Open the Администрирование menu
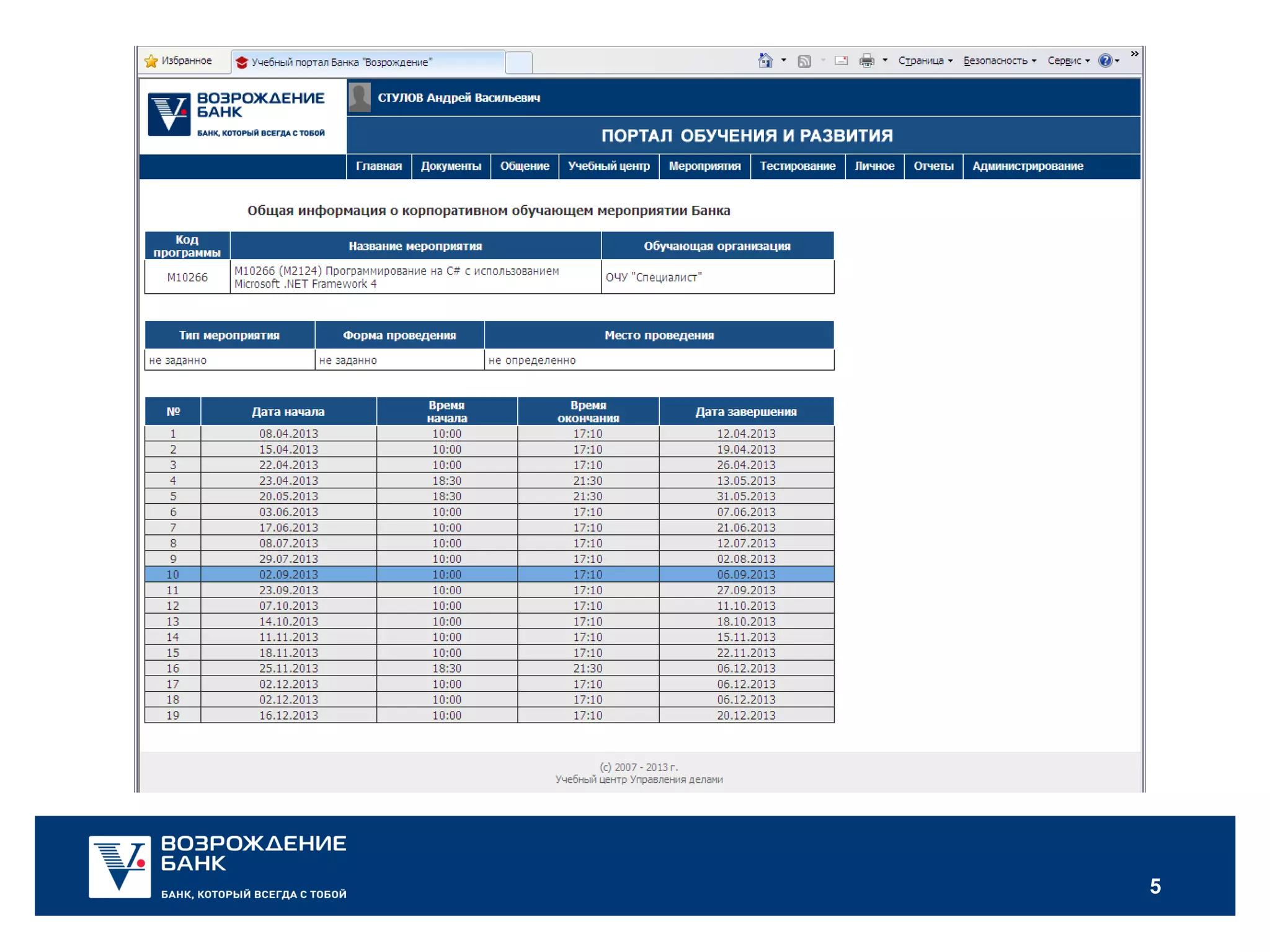The image size is (1270, 952). tap(1027, 166)
